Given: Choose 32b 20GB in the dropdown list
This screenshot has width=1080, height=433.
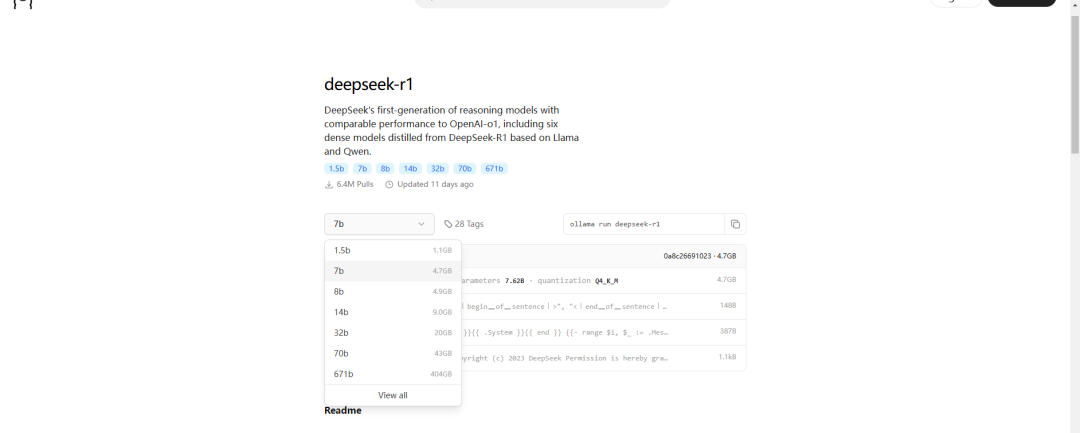Looking at the screenshot, I should tap(393, 333).
